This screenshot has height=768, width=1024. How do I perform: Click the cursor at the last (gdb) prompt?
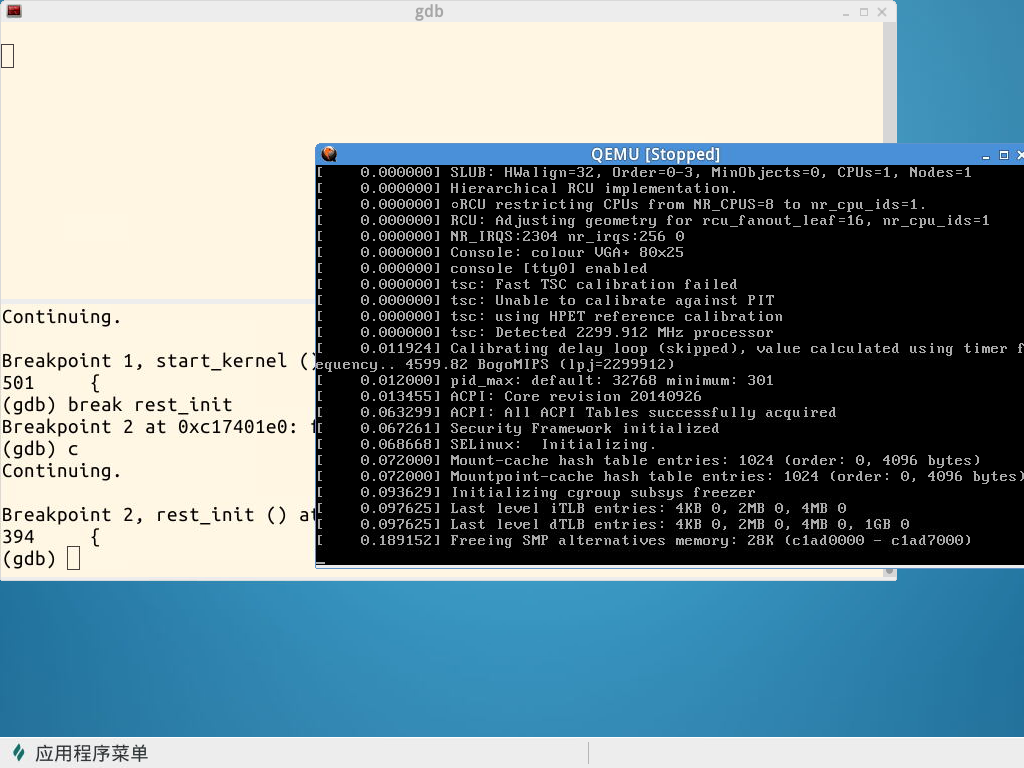73,560
